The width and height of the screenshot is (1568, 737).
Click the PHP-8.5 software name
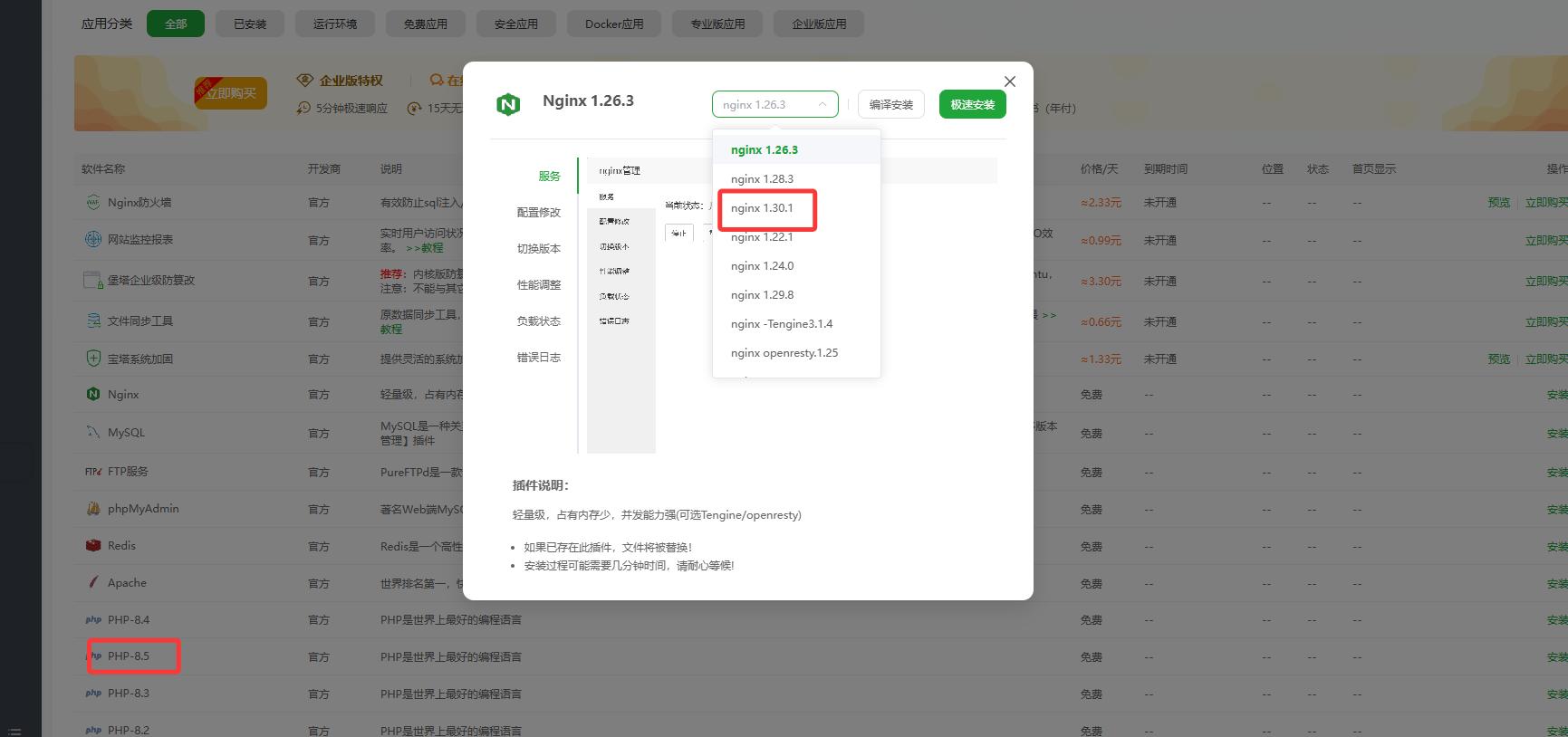click(129, 656)
